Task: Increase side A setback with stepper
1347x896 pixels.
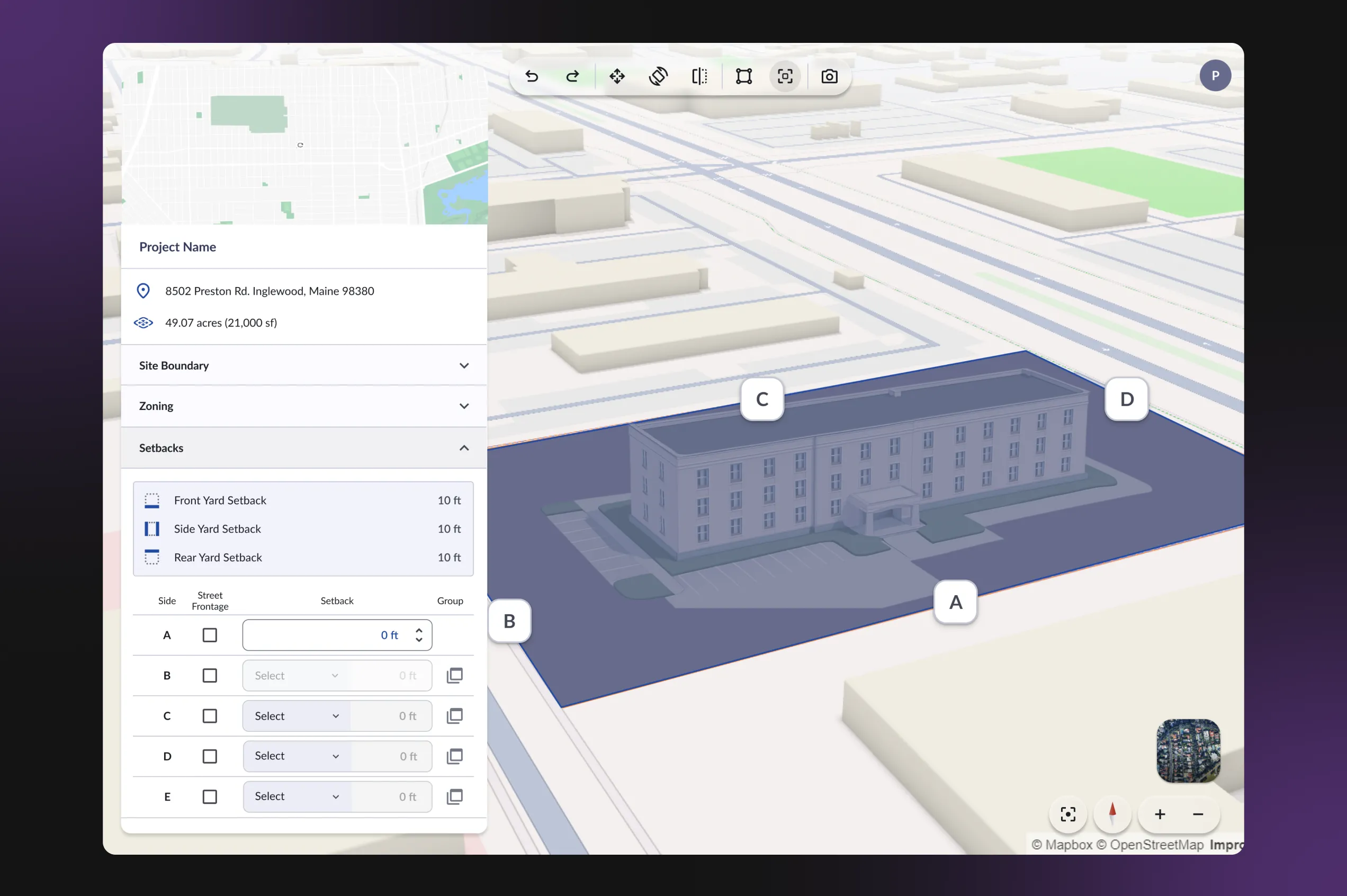Action: tap(419, 630)
